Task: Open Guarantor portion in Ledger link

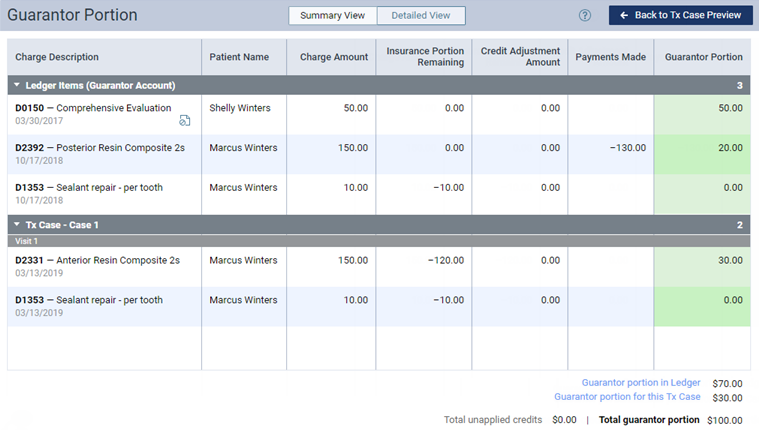Action: click(641, 383)
